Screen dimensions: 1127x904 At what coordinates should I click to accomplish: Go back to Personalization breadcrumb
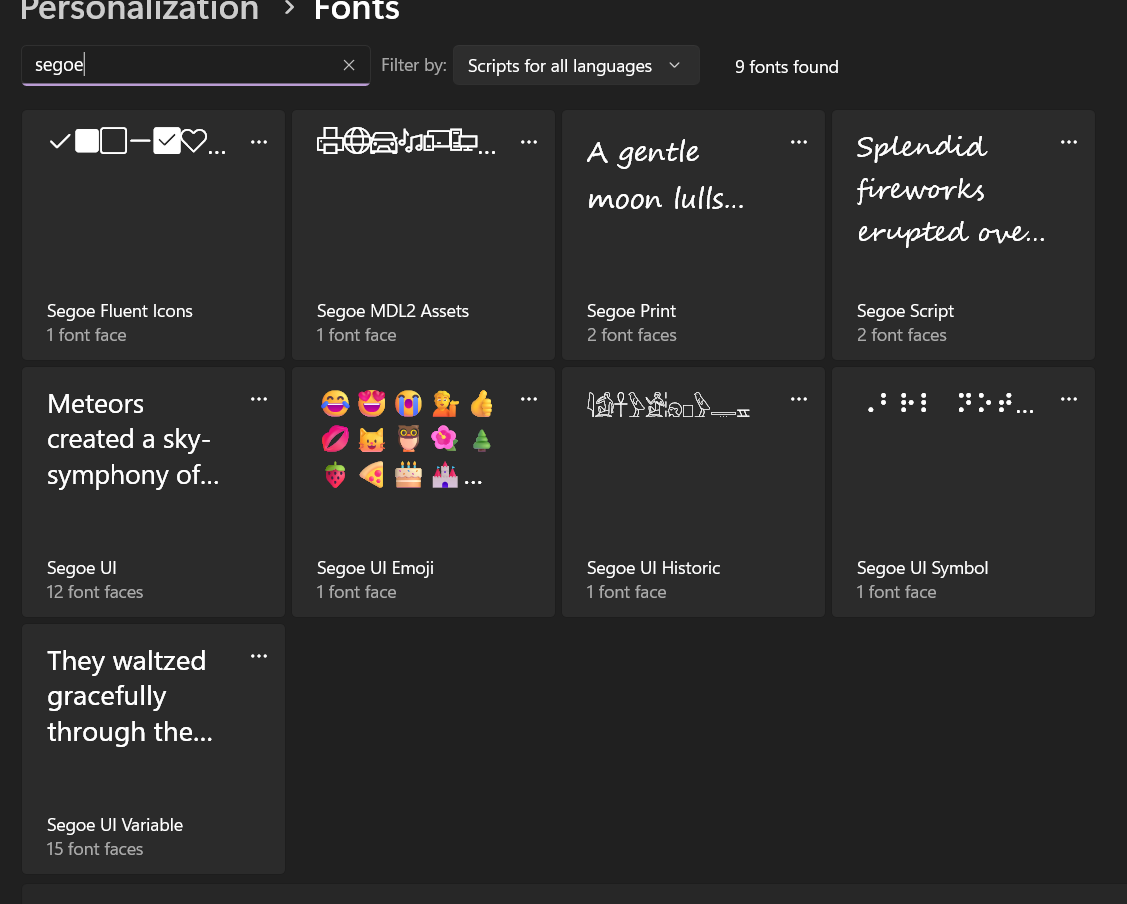139,10
